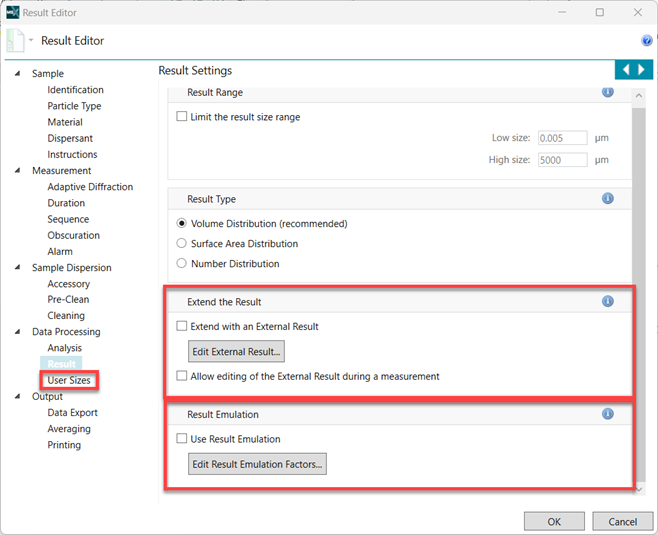This screenshot has height=535, width=658.
Task: Open Dispersant settings
Action: click(70, 138)
